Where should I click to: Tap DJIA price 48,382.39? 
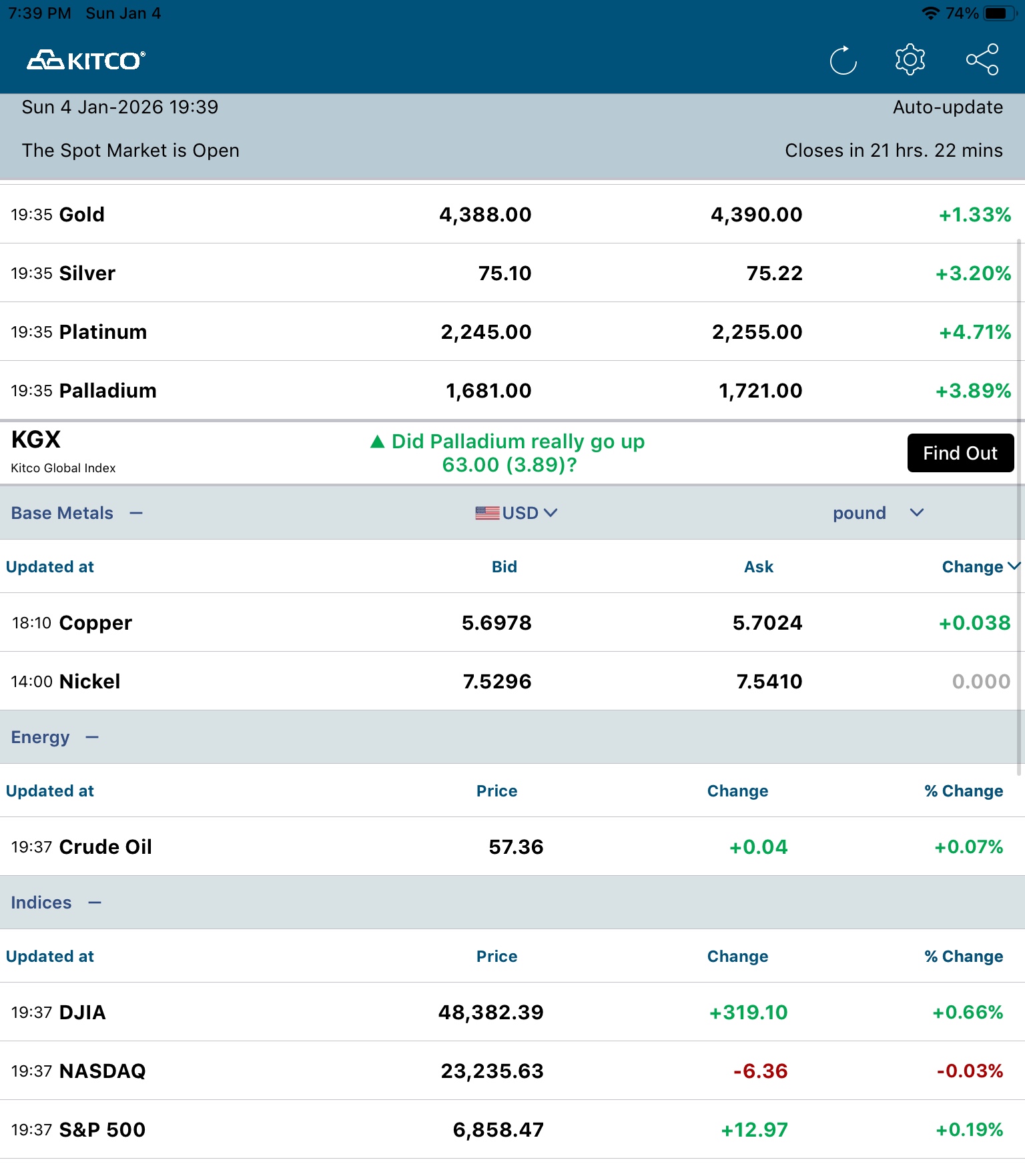pos(490,1013)
